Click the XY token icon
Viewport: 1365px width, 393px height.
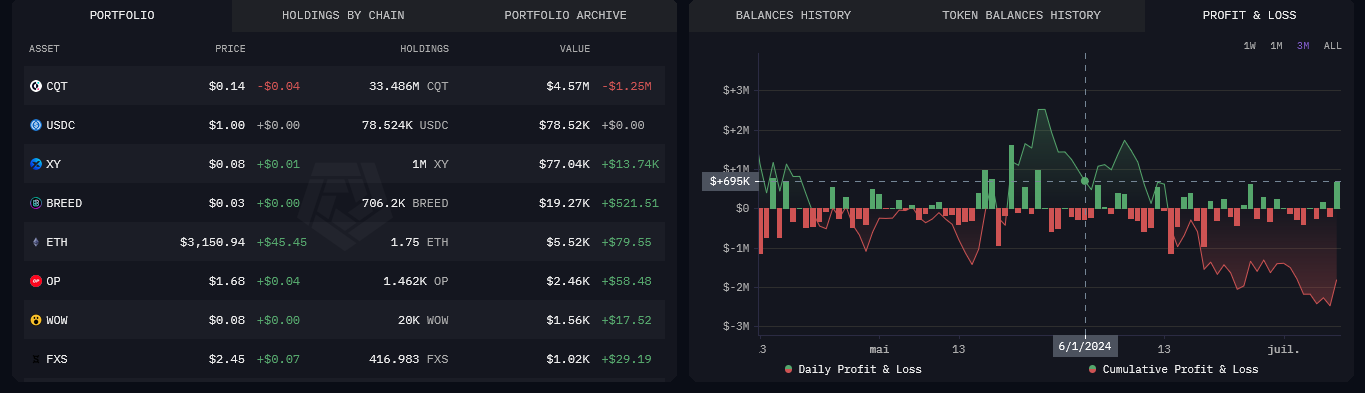[36, 164]
